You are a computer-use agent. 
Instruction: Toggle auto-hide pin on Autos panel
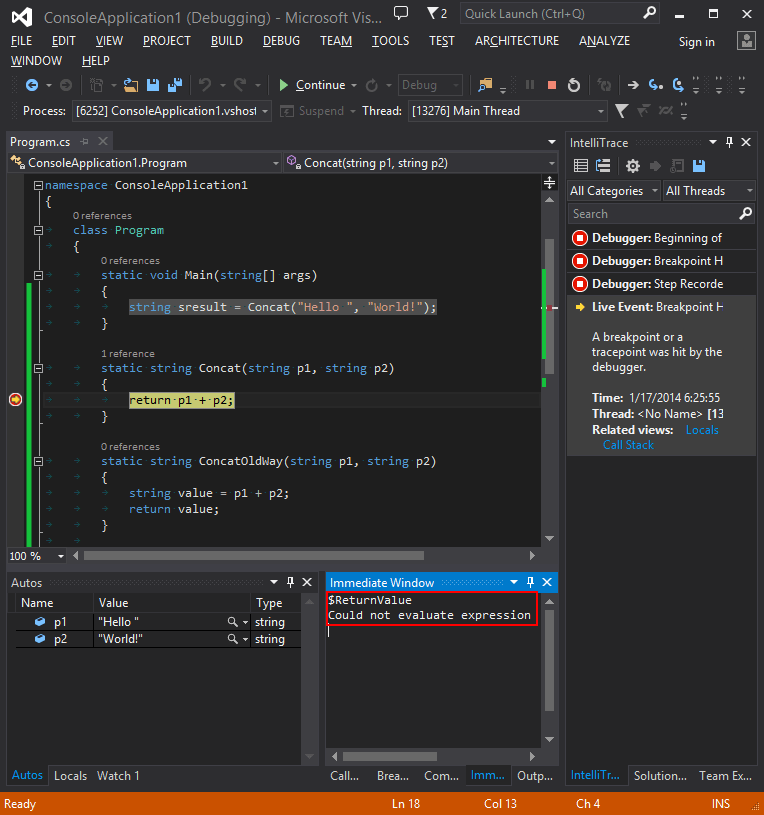pyautogui.click(x=290, y=582)
